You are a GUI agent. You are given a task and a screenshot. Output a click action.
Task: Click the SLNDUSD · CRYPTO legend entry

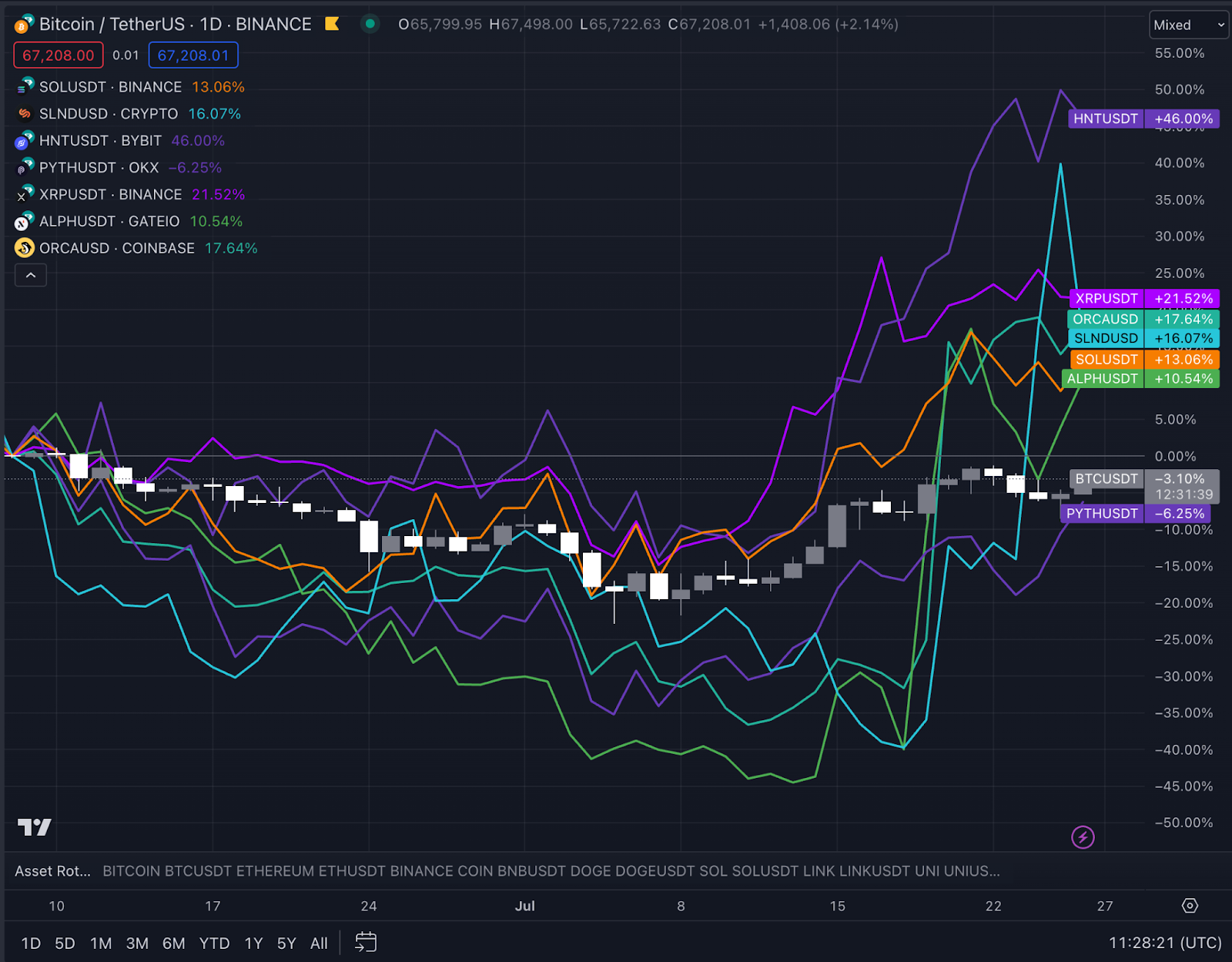pos(109,114)
